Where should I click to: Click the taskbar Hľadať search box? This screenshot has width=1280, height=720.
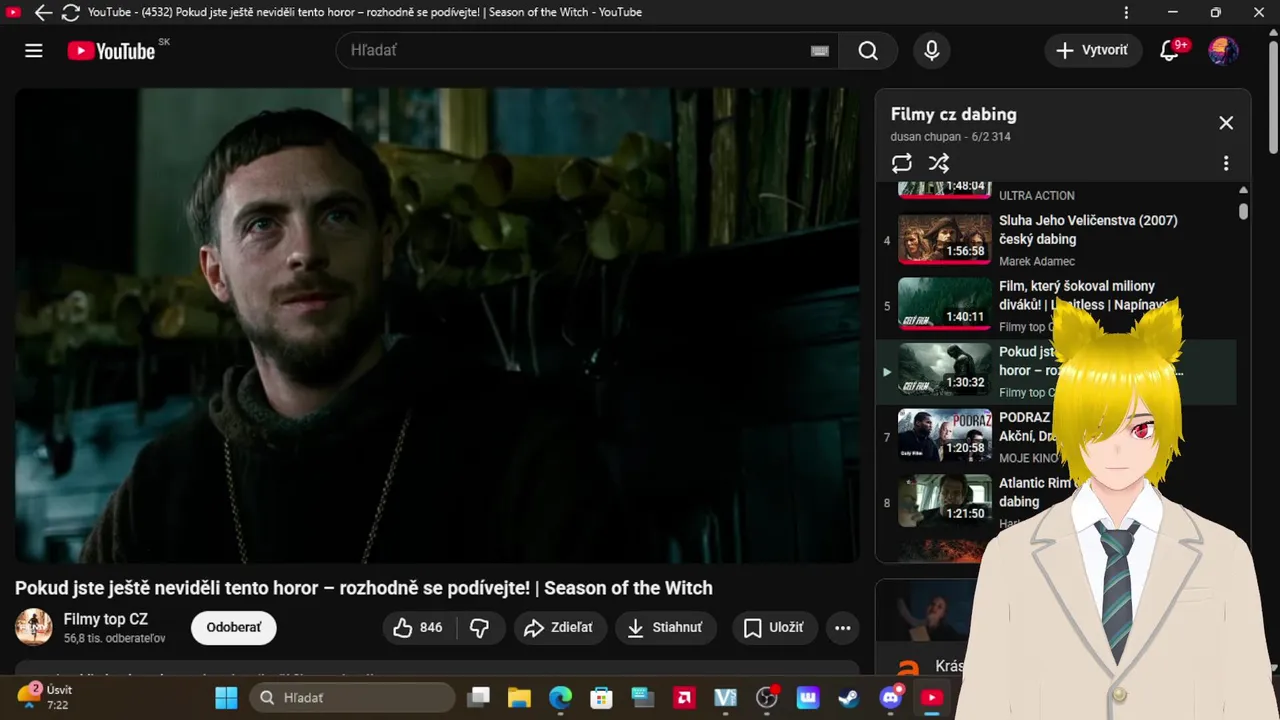click(352, 697)
